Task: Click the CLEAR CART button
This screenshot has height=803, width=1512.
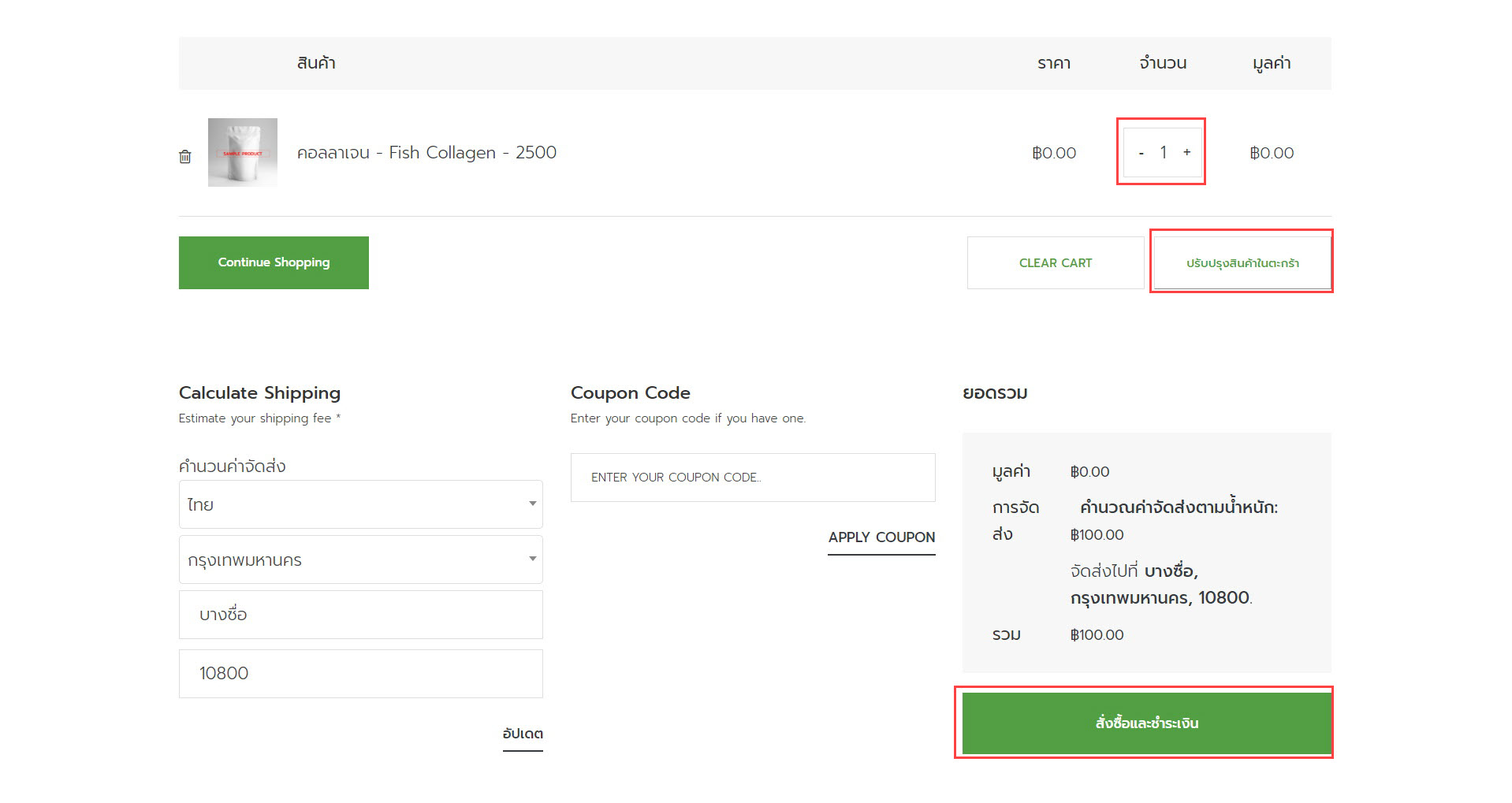Action: [x=1055, y=262]
